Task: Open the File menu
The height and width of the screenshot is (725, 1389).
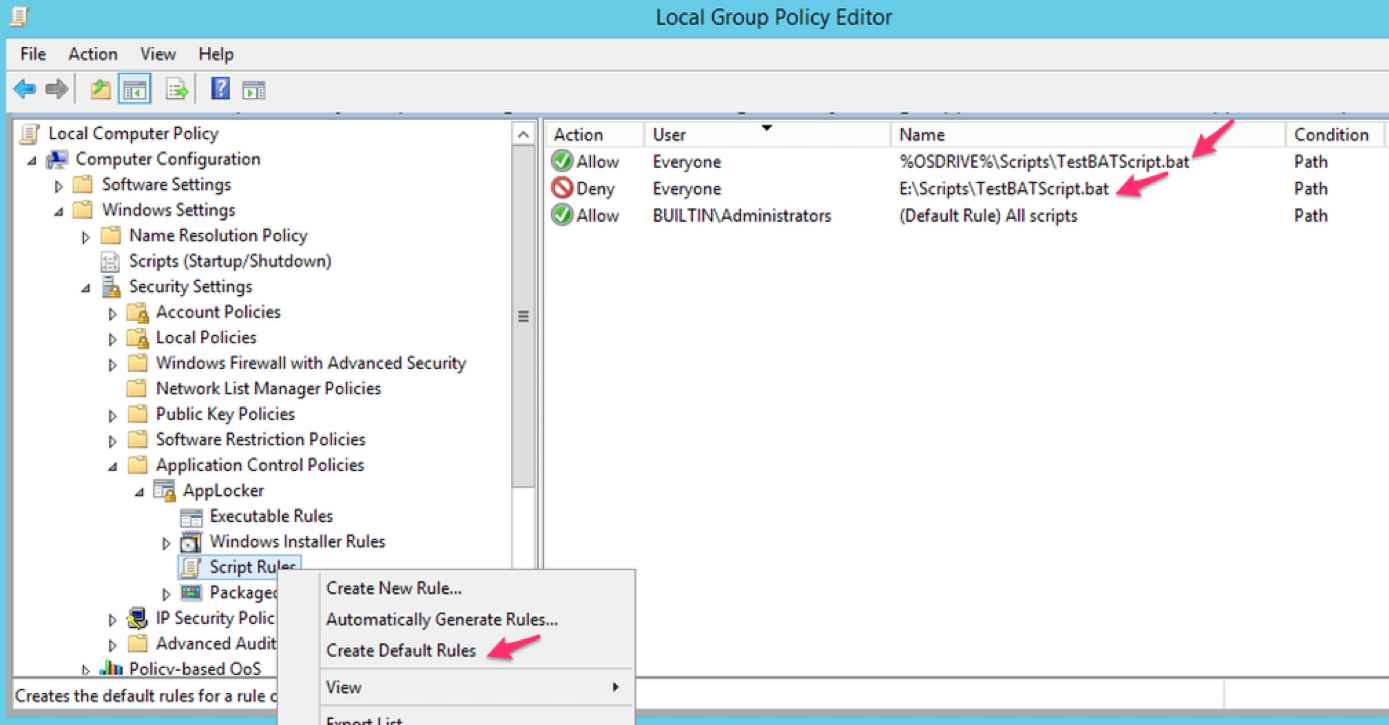Action: [x=32, y=54]
